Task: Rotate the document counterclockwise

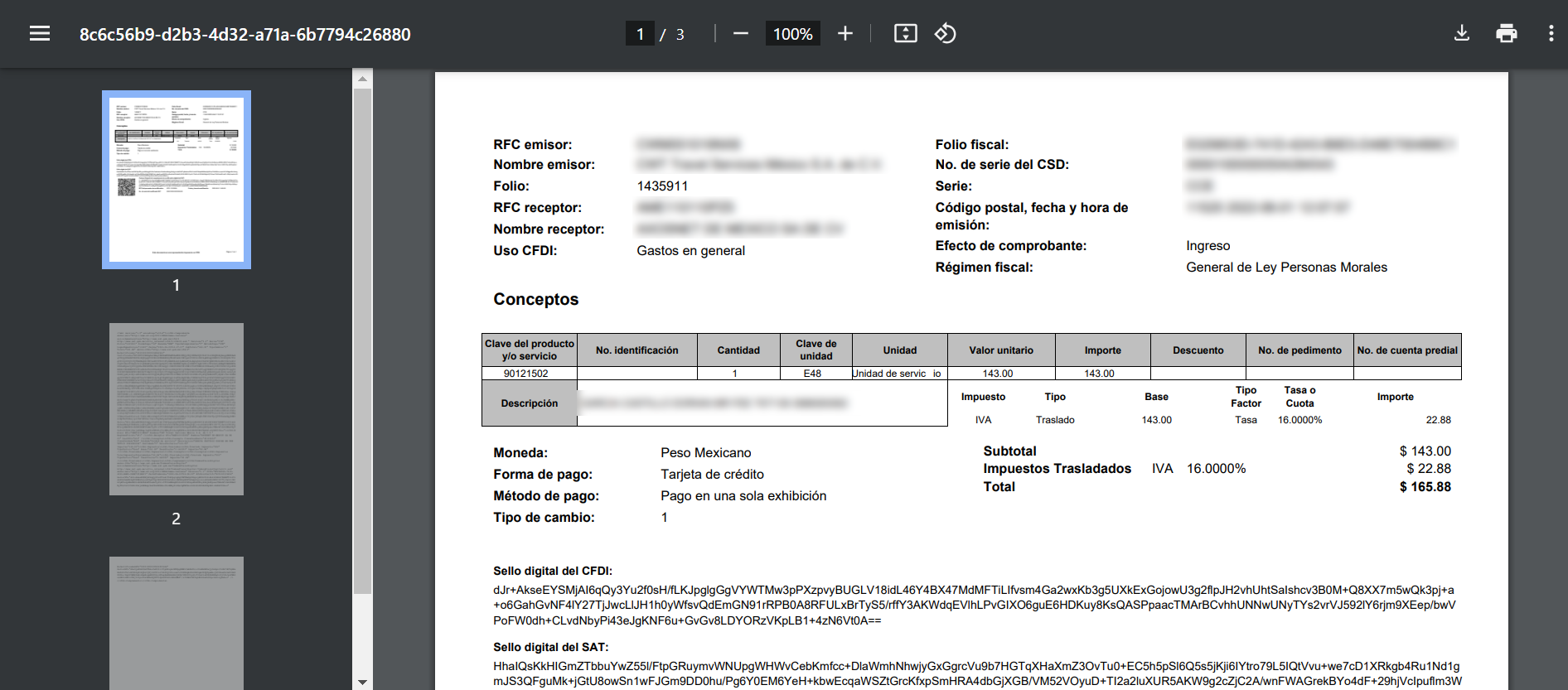Action: (x=946, y=34)
